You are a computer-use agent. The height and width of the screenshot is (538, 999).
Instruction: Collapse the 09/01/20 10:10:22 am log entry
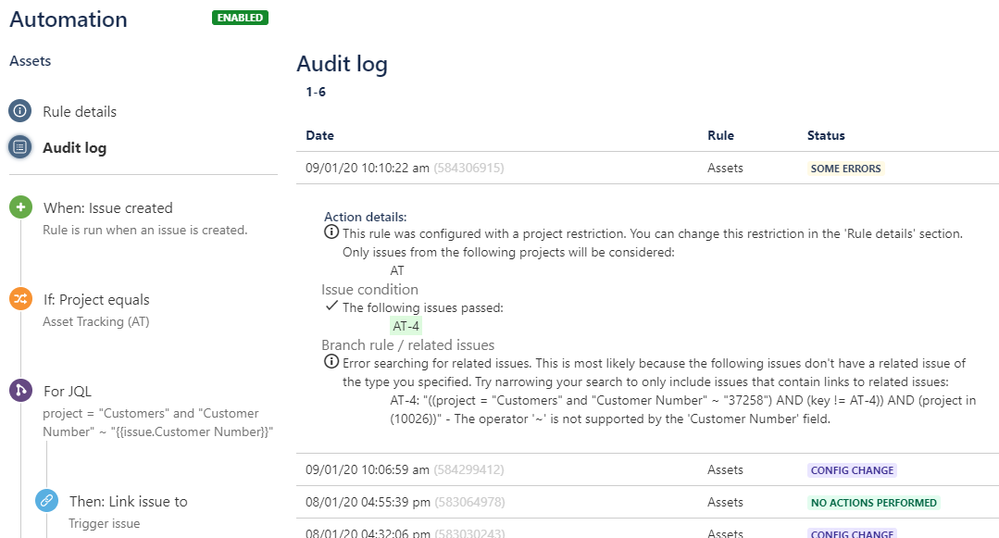[647, 168]
